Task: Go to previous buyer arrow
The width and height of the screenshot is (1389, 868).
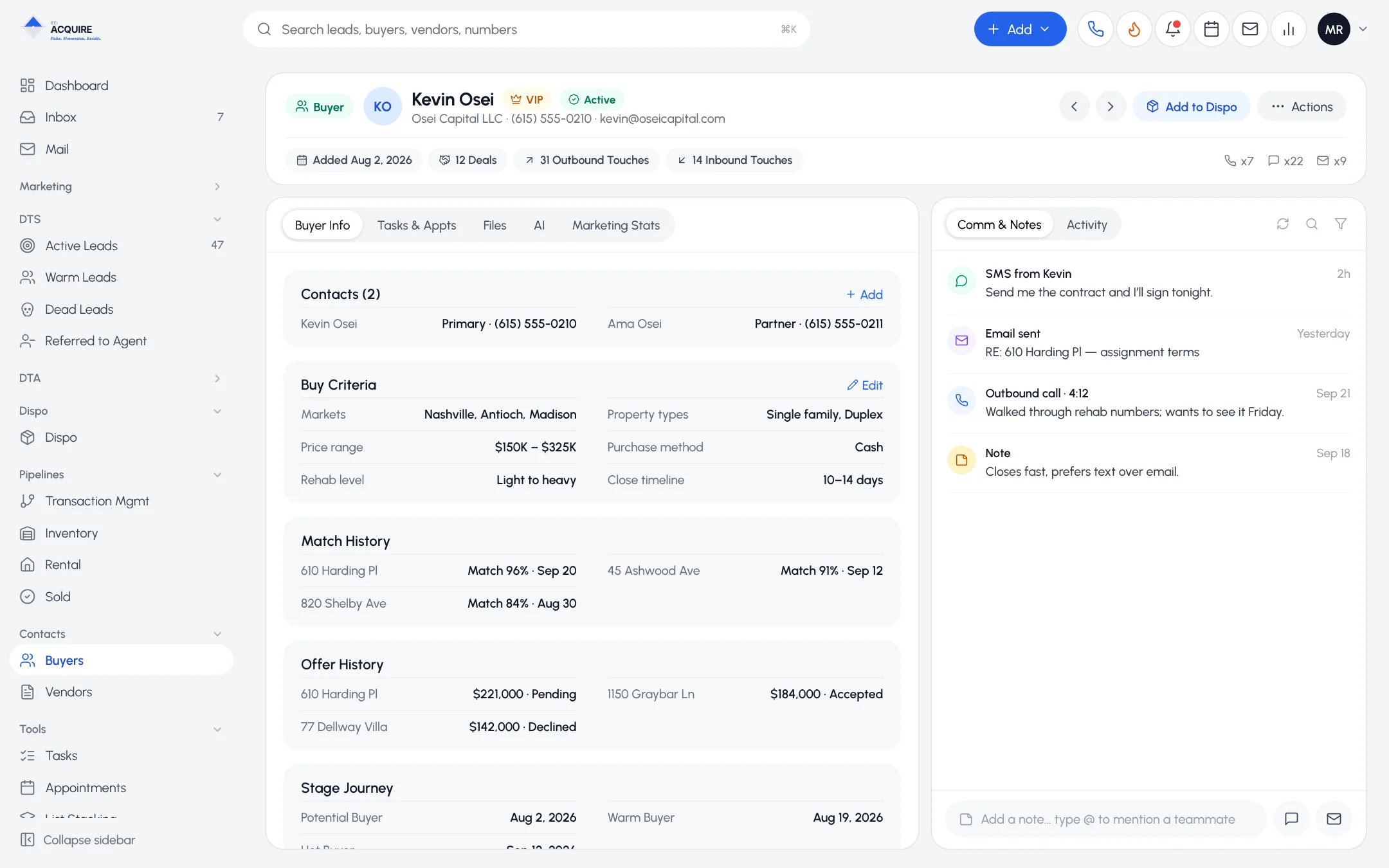Action: [1074, 107]
